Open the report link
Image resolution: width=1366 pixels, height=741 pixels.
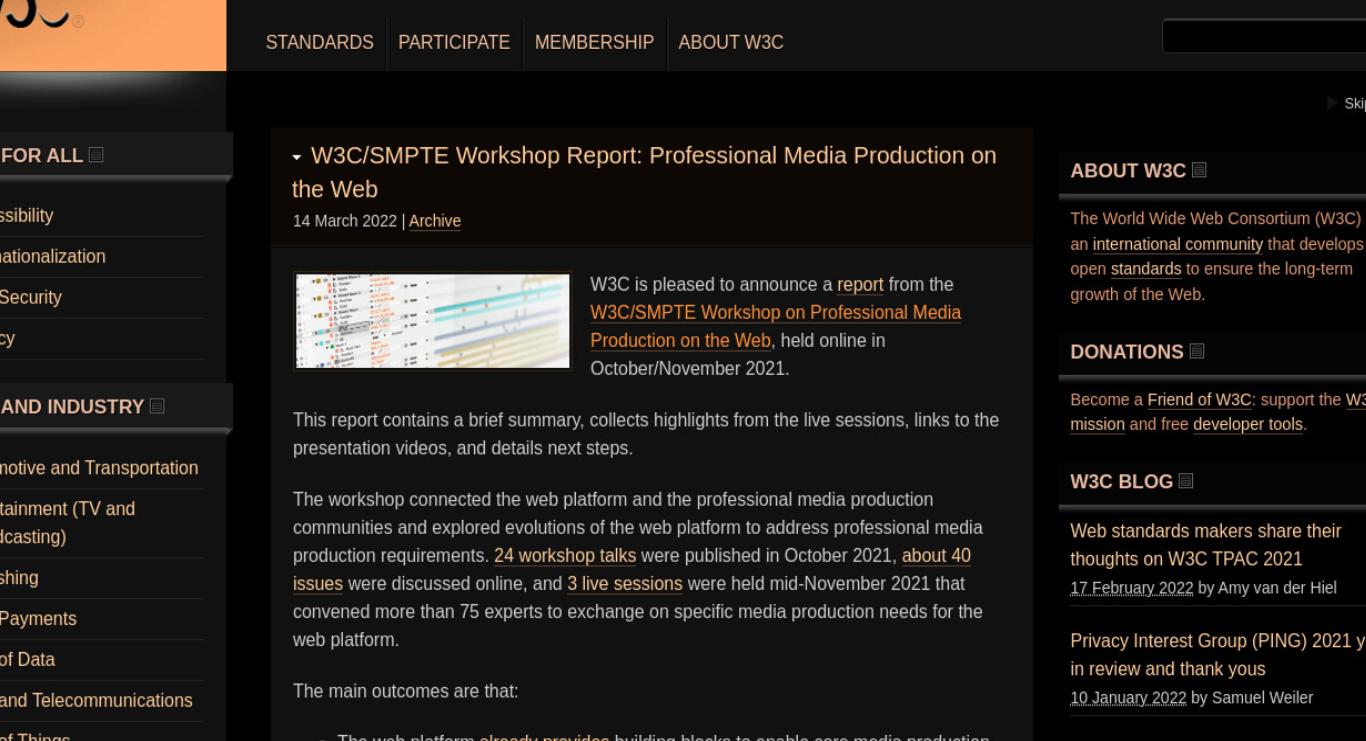coord(860,284)
